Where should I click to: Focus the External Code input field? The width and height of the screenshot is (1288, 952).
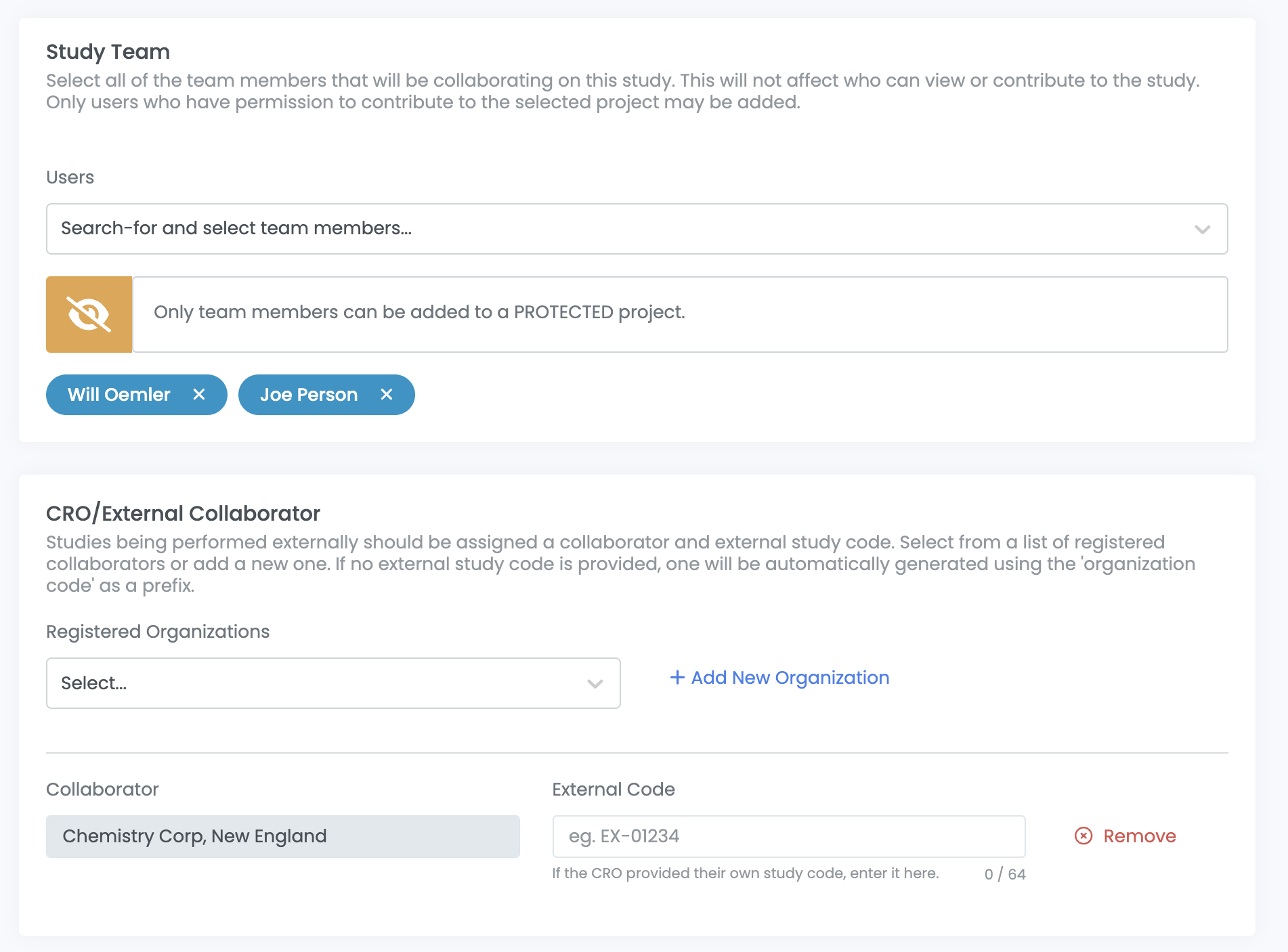point(788,836)
